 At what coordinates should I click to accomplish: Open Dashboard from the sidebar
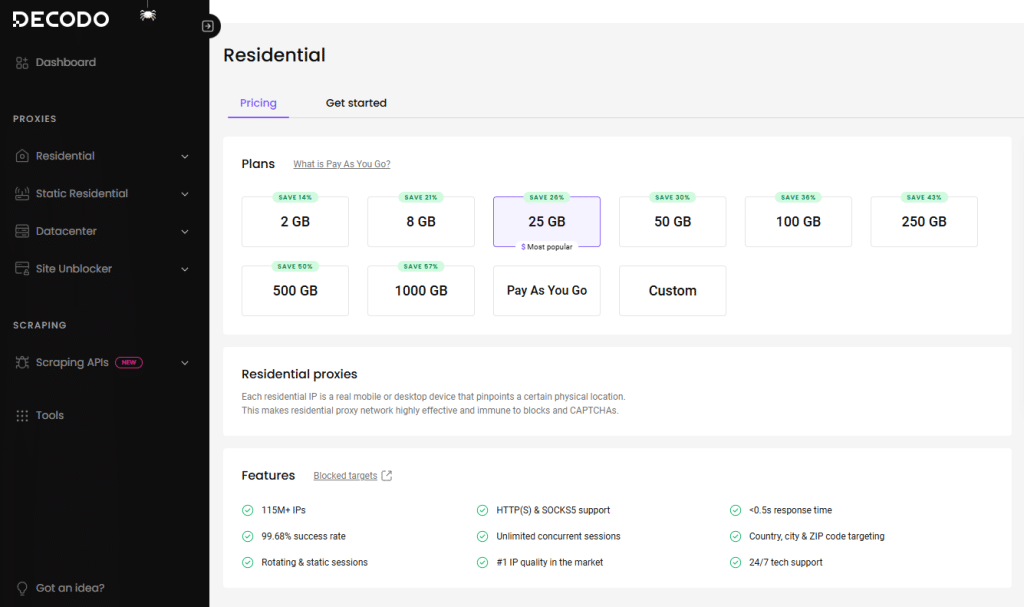65,63
